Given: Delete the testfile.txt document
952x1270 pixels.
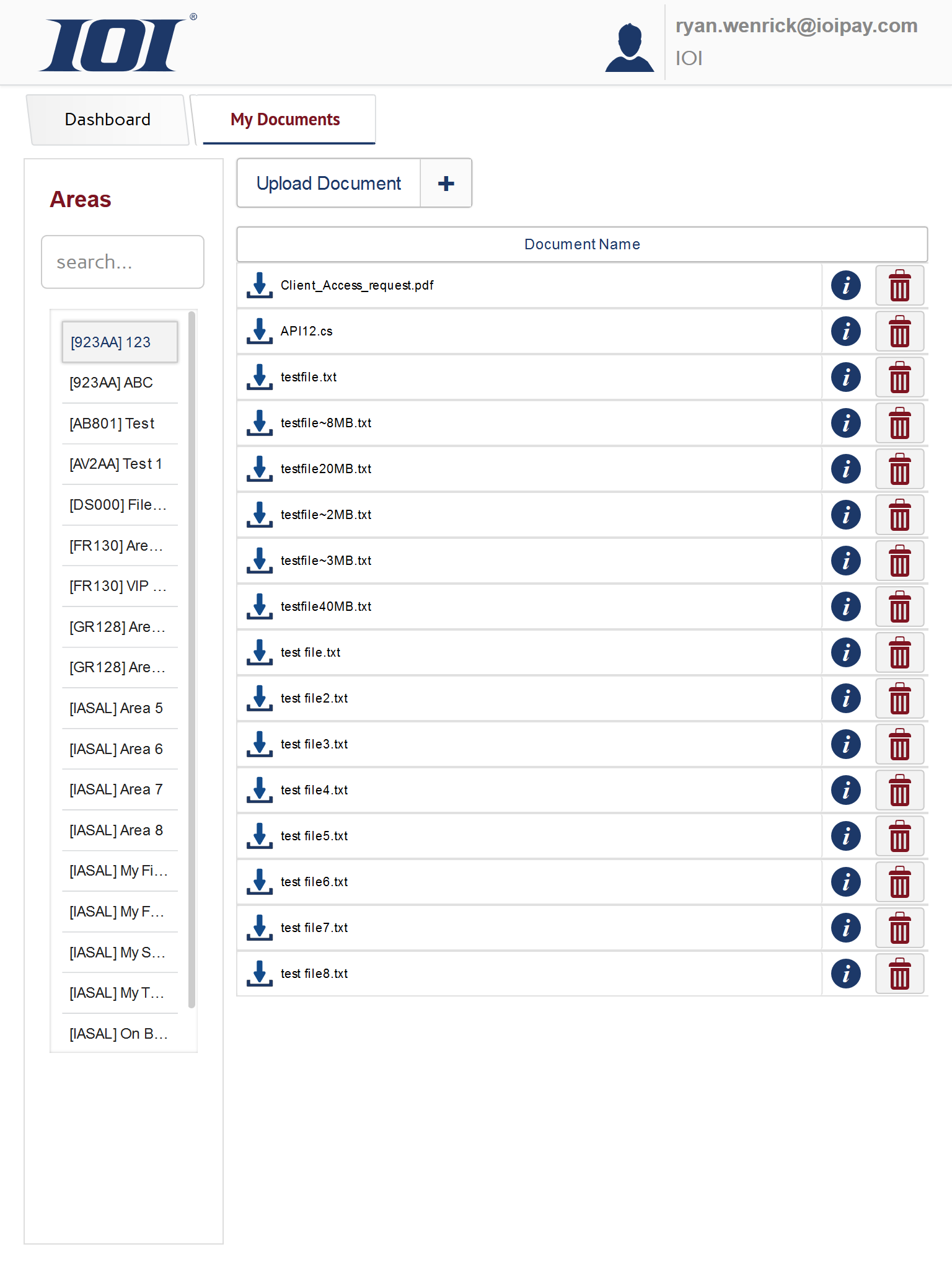Looking at the screenshot, I should point(899,377).
